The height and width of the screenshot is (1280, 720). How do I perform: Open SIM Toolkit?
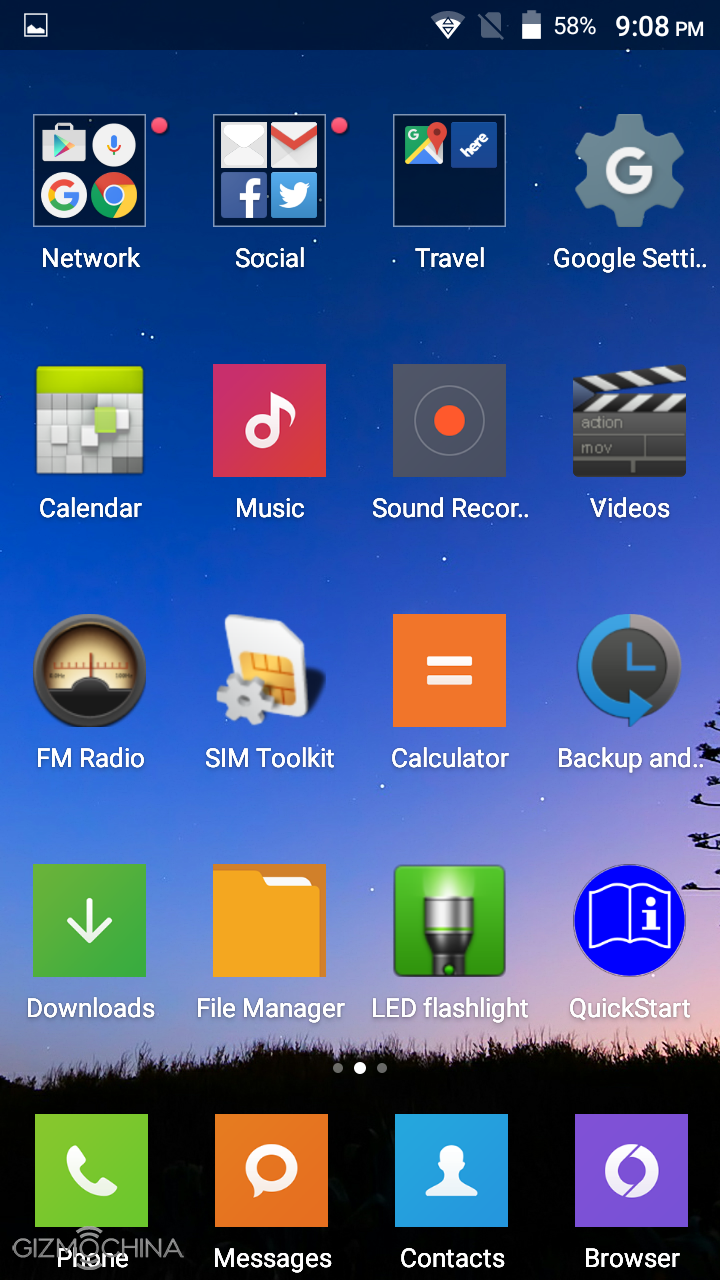(269, 670)
